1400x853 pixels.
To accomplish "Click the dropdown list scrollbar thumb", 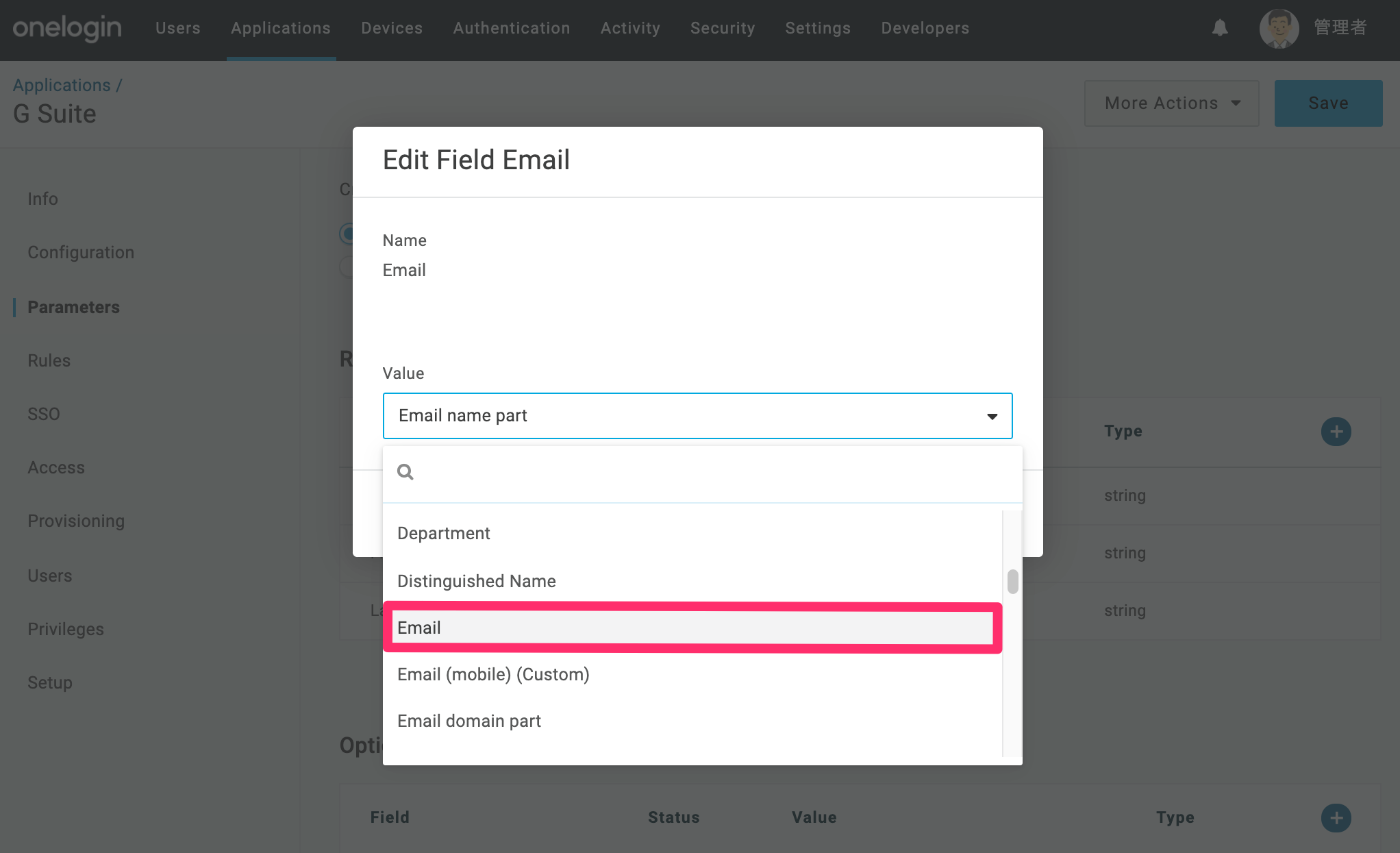I will [x=1012, y=582].
